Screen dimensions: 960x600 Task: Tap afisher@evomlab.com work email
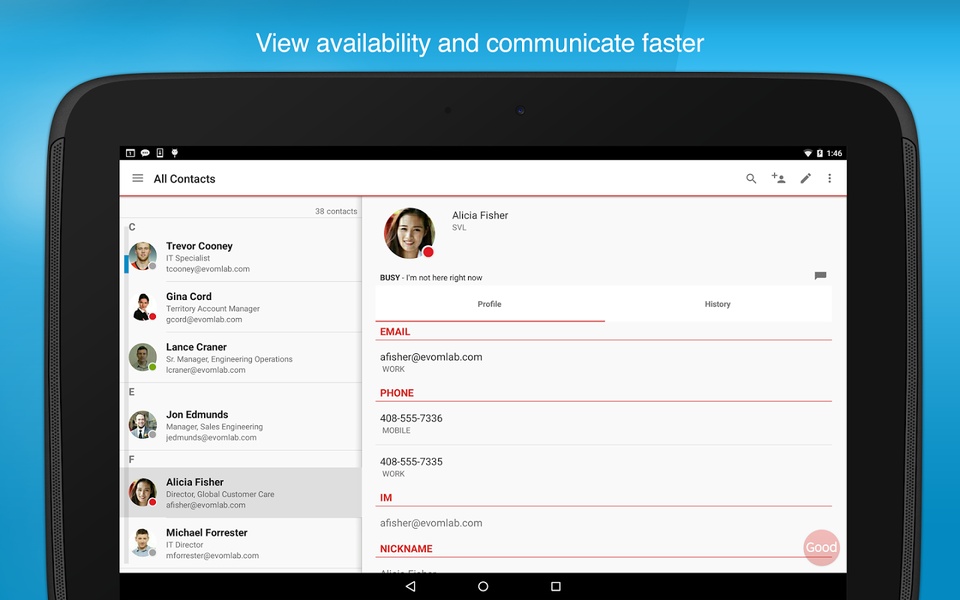tap(431, 357)
